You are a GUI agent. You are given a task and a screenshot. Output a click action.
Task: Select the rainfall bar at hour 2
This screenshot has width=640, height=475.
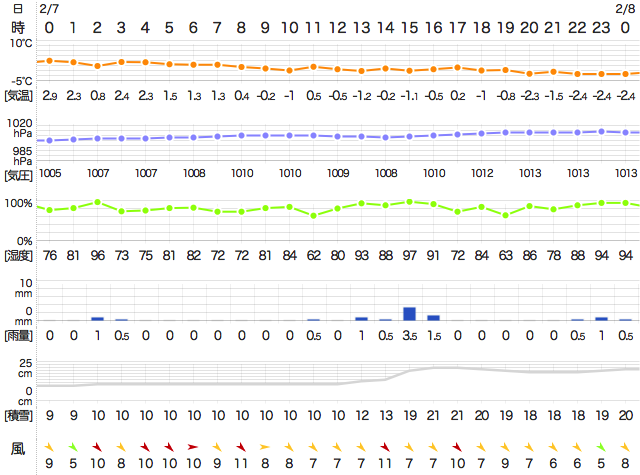pyautogui.click(x=97, y=318)
